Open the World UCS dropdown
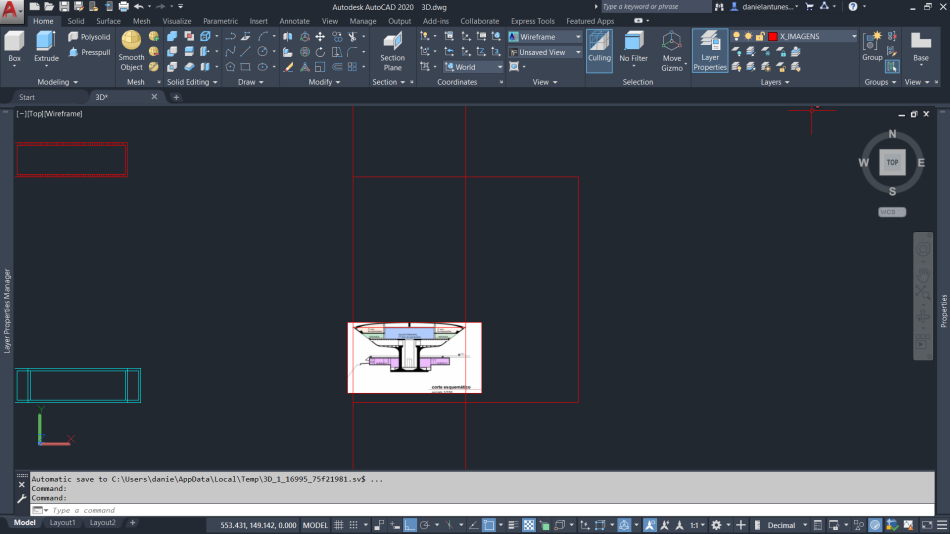950x534 pixels. 473,67
